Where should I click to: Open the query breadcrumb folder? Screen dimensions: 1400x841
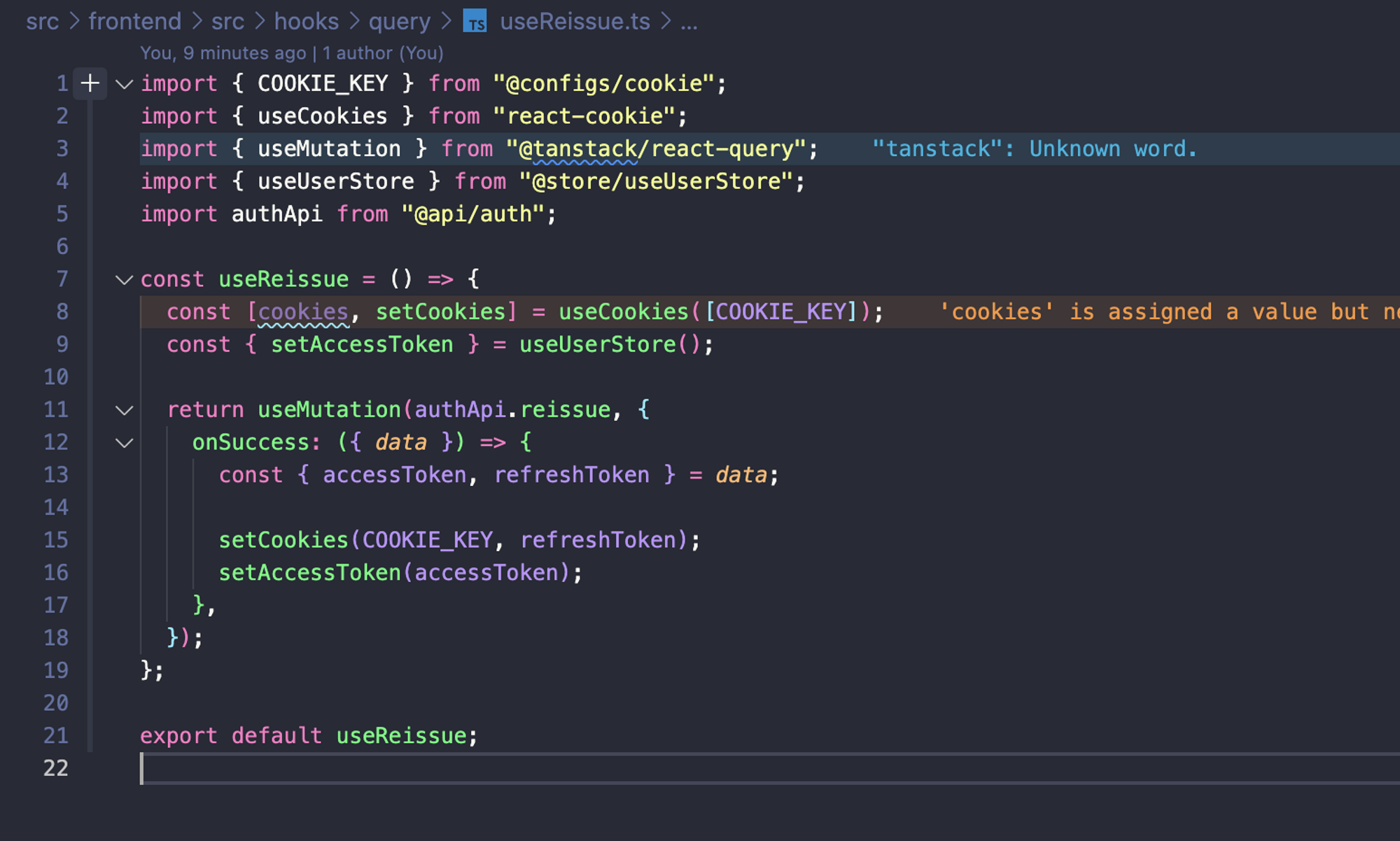[x=399, y=22]
